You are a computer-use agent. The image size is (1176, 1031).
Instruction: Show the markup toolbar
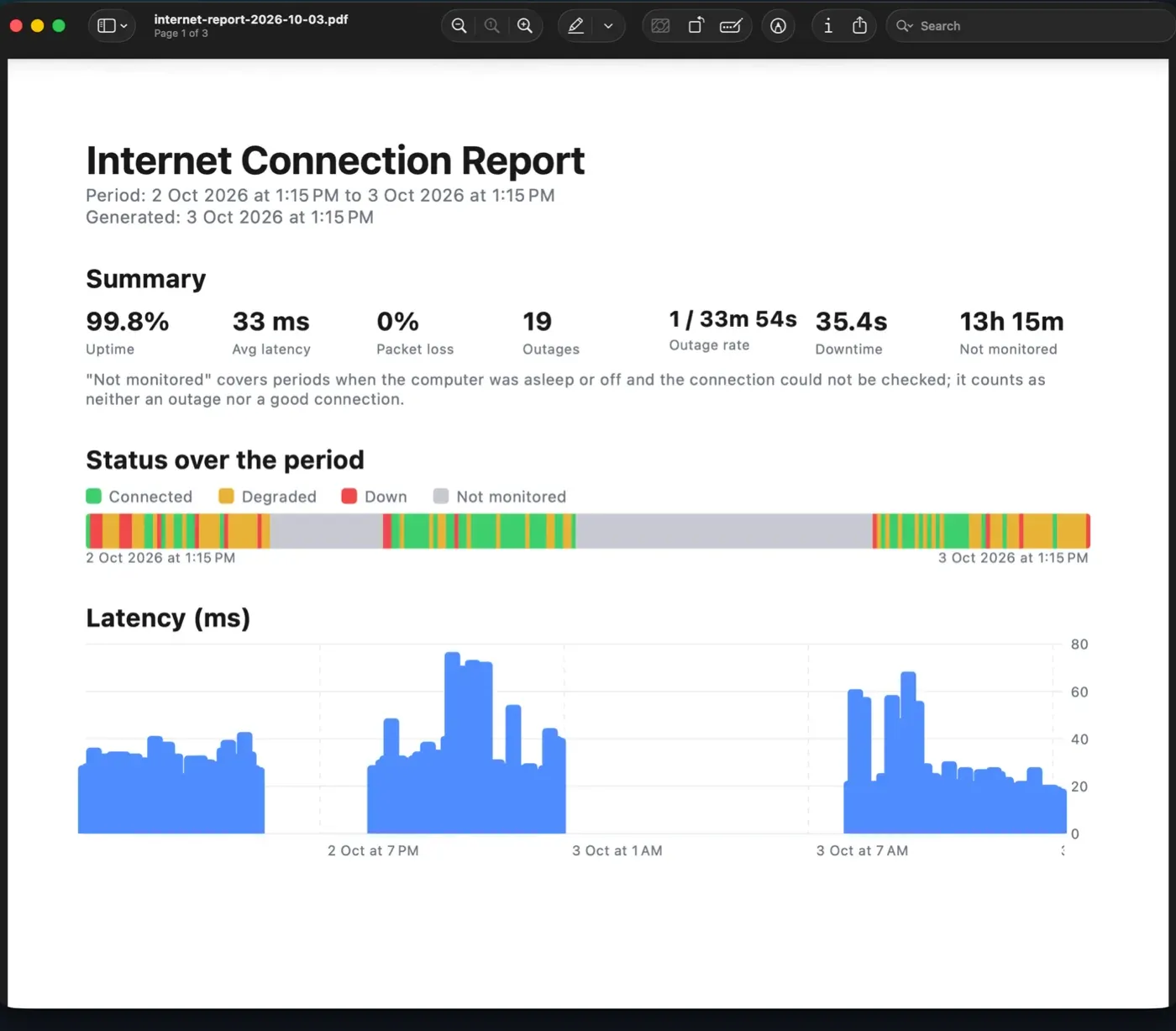[779, 26]
